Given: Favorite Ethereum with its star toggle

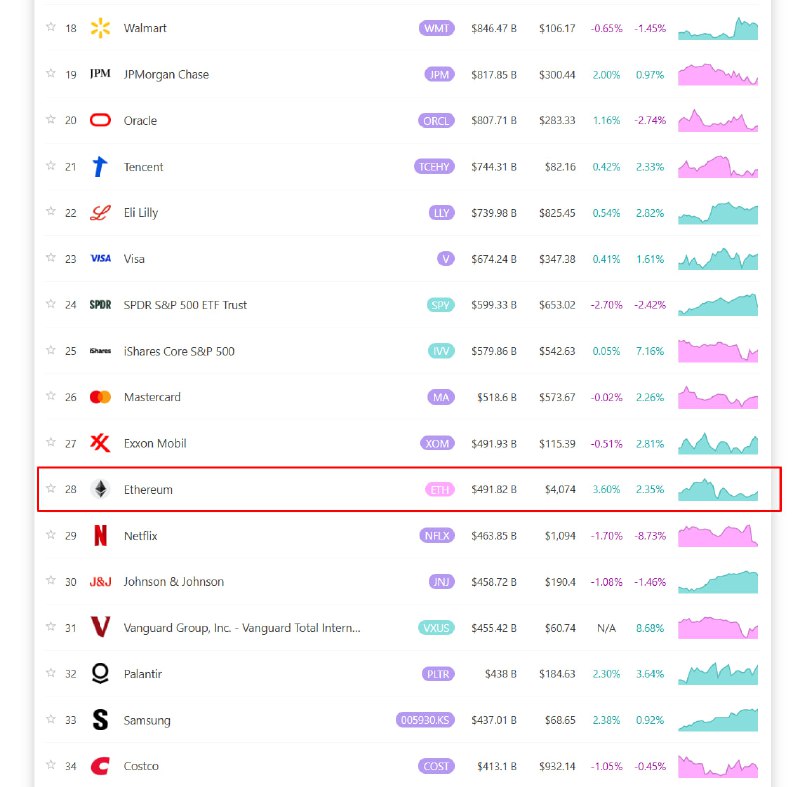Looking at the screenshot, I should coord(50,489).
